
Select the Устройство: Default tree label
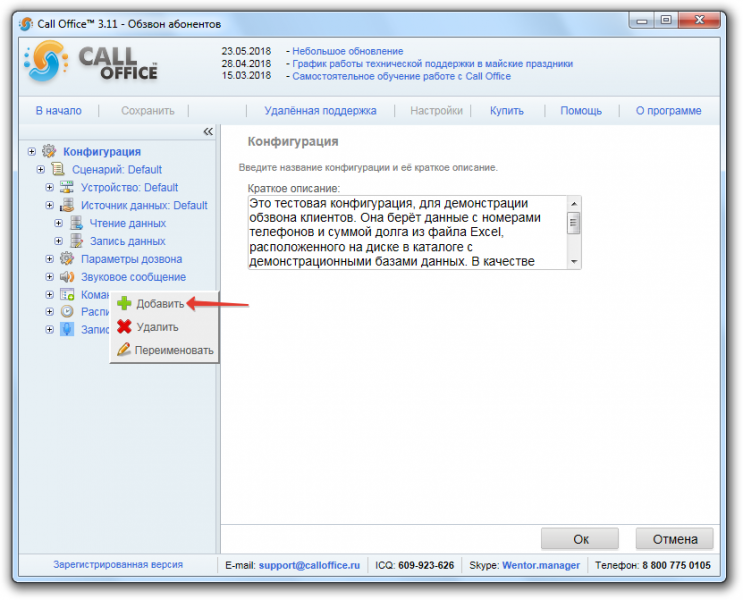[129, 188]
